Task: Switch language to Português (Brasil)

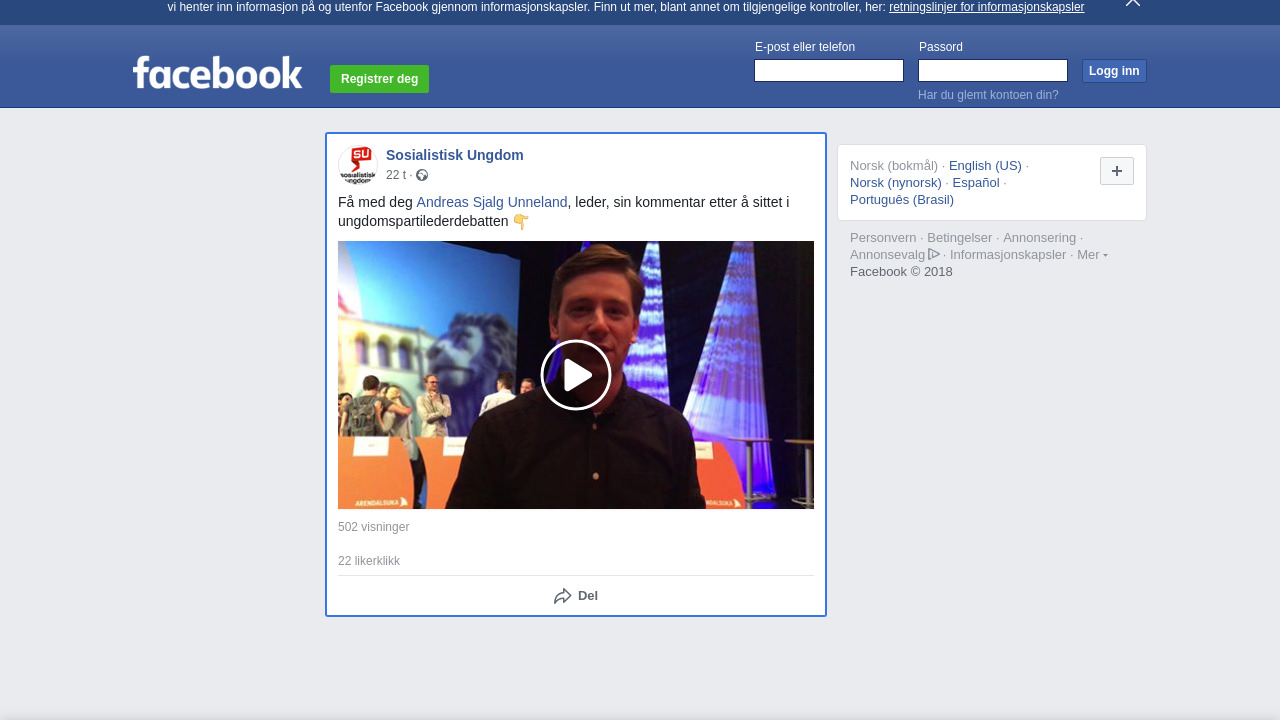Action: point(902,200)
